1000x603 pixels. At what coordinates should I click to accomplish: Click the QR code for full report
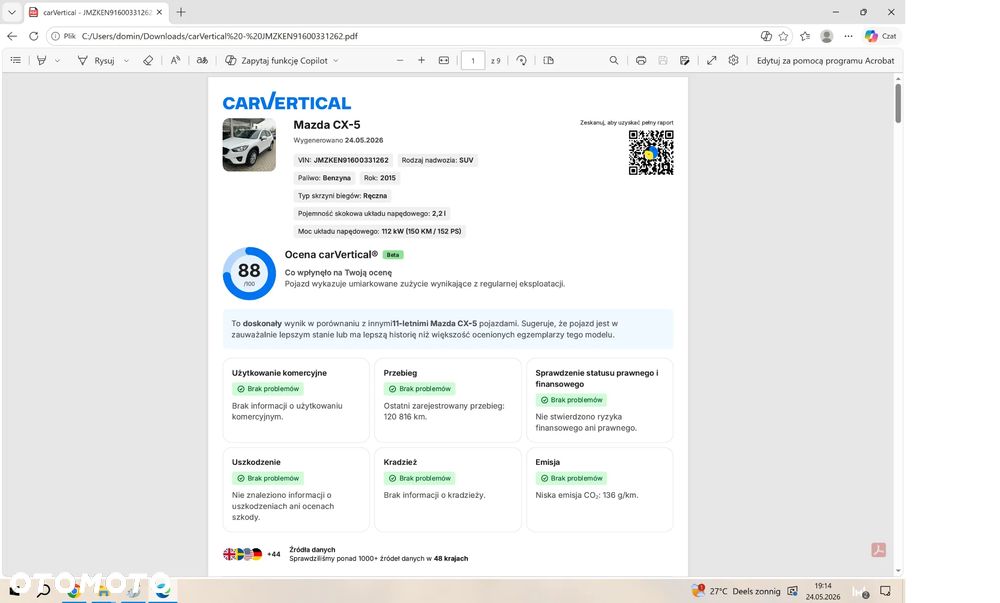(651, 152)
